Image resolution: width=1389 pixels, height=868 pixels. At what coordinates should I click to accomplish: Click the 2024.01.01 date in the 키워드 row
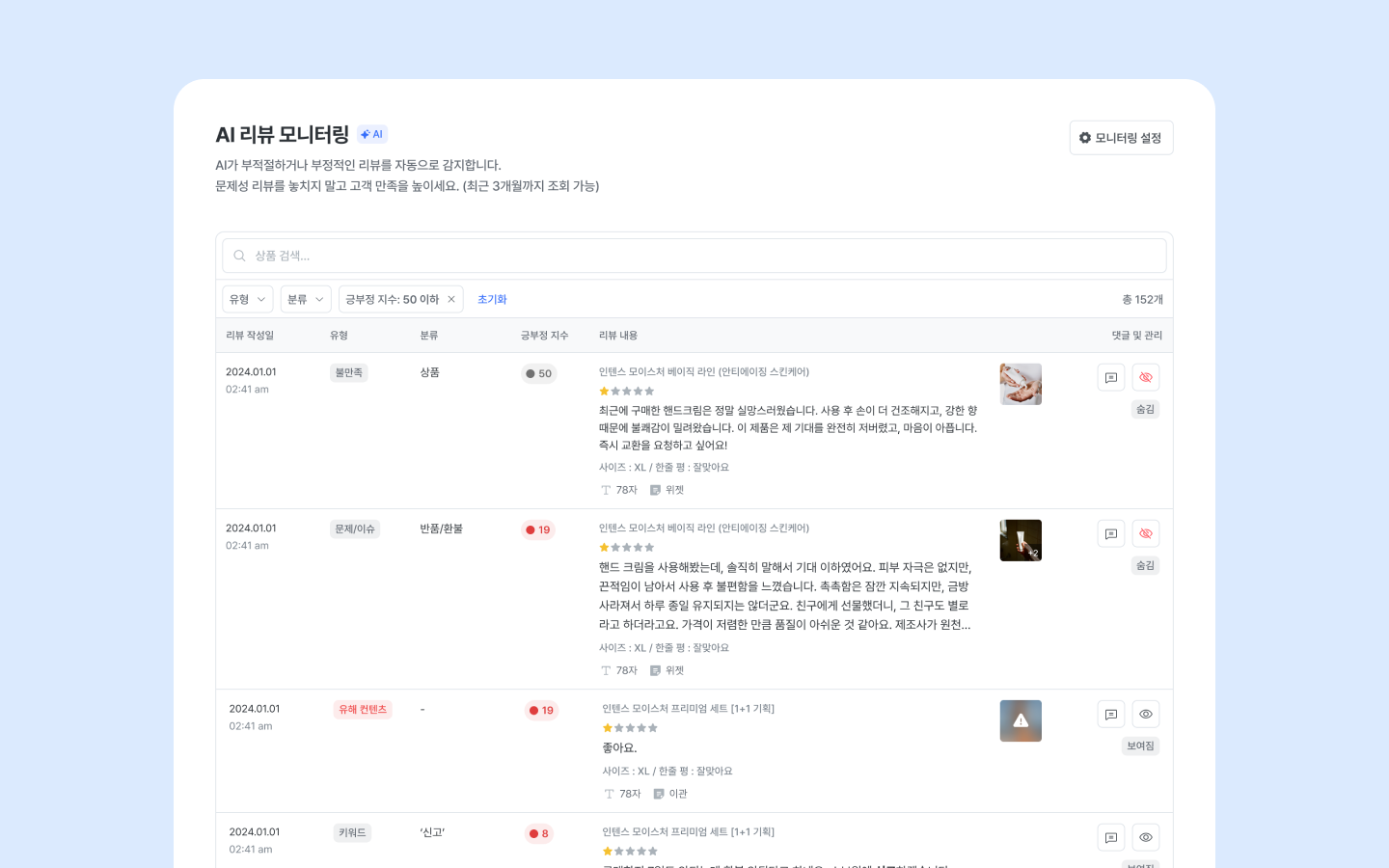(x=255, y=831)
